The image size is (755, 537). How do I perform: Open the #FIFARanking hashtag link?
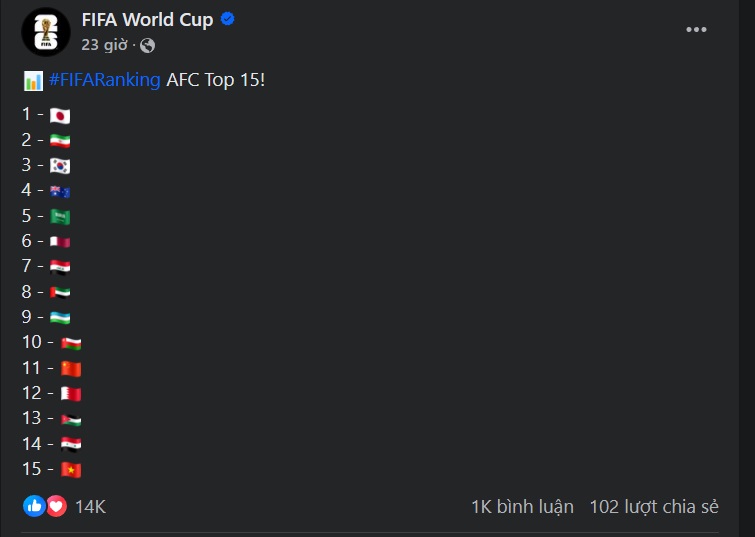(x=104, y=81)
